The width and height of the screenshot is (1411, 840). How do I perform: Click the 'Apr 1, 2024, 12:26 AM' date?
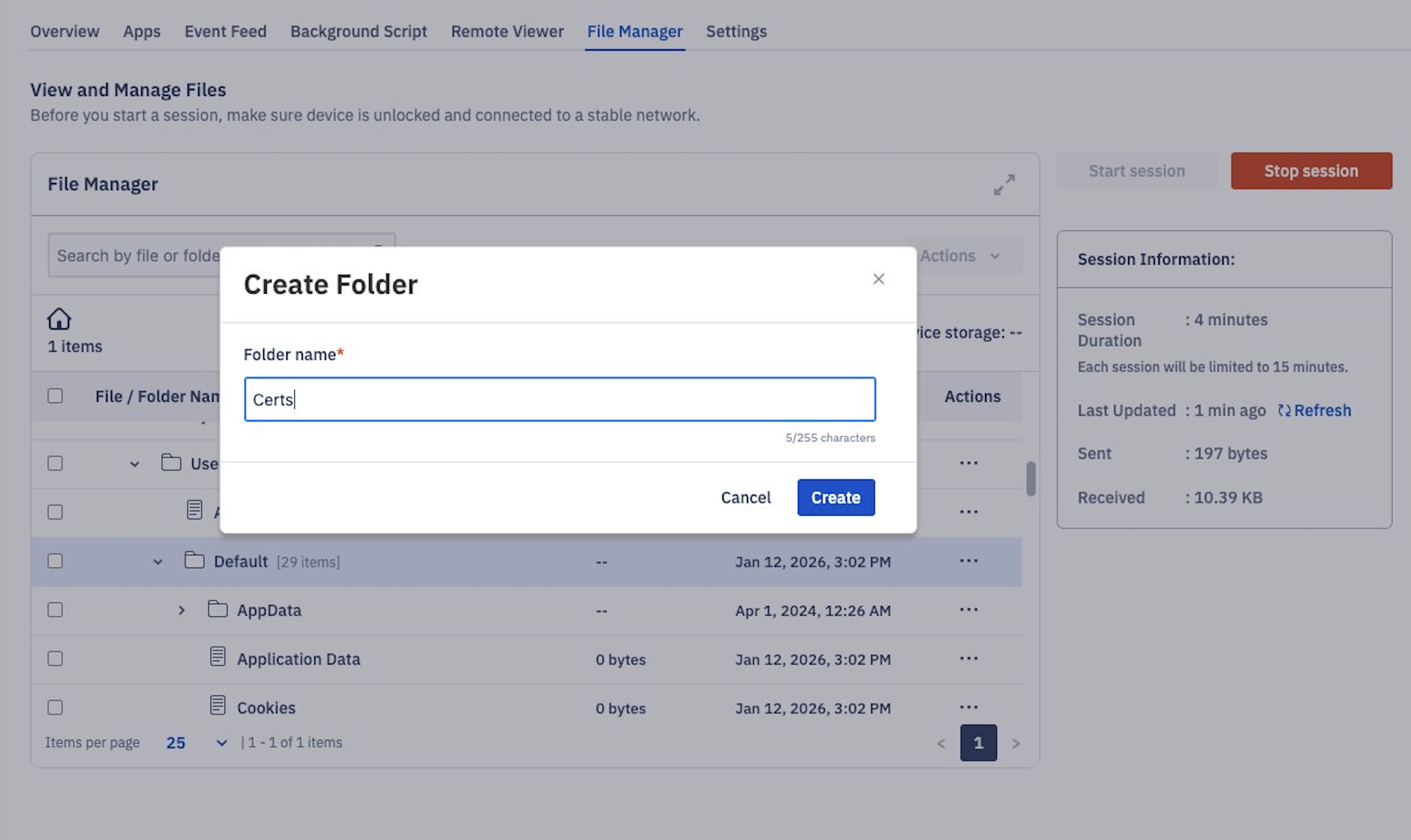tap(813, 611)
